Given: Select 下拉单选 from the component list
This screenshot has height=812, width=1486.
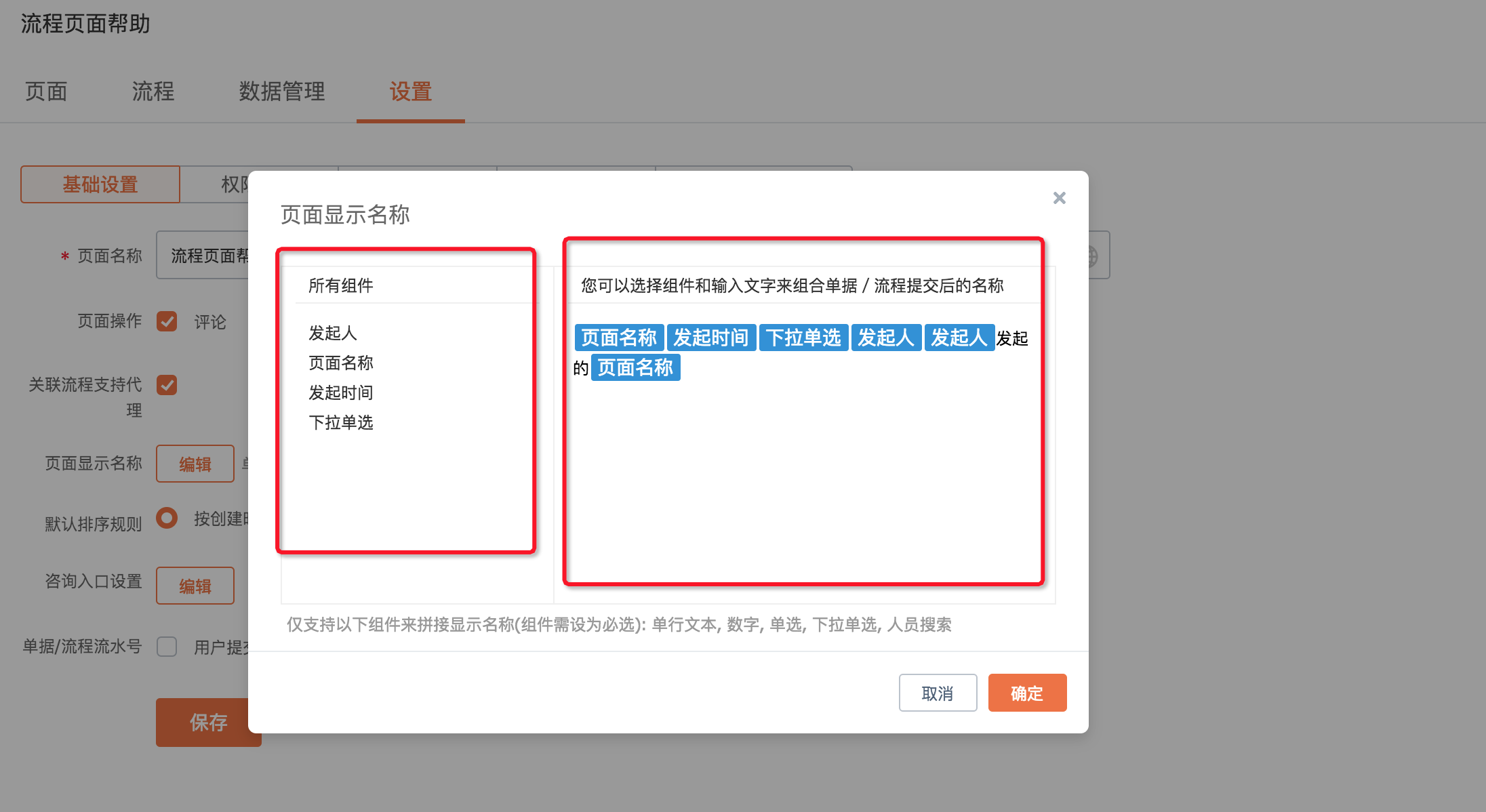Looking at the screenshot, I should click(x=341, y=422).
